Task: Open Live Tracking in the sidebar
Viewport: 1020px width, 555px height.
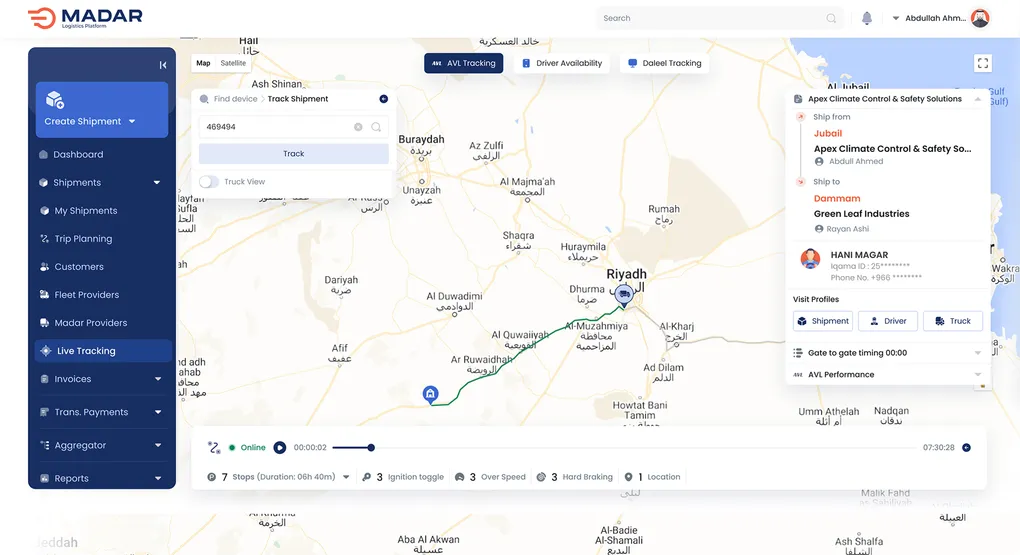Action: point(86,351)
